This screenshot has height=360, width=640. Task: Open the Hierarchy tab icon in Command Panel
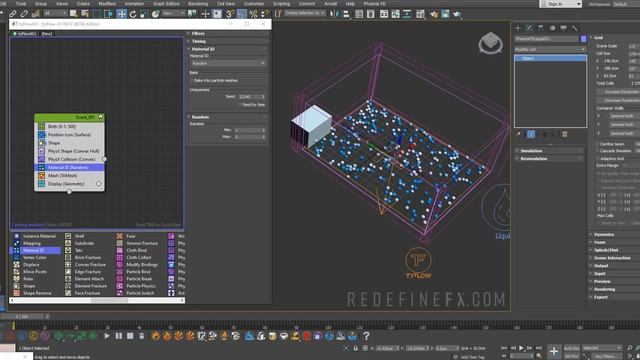540,28
